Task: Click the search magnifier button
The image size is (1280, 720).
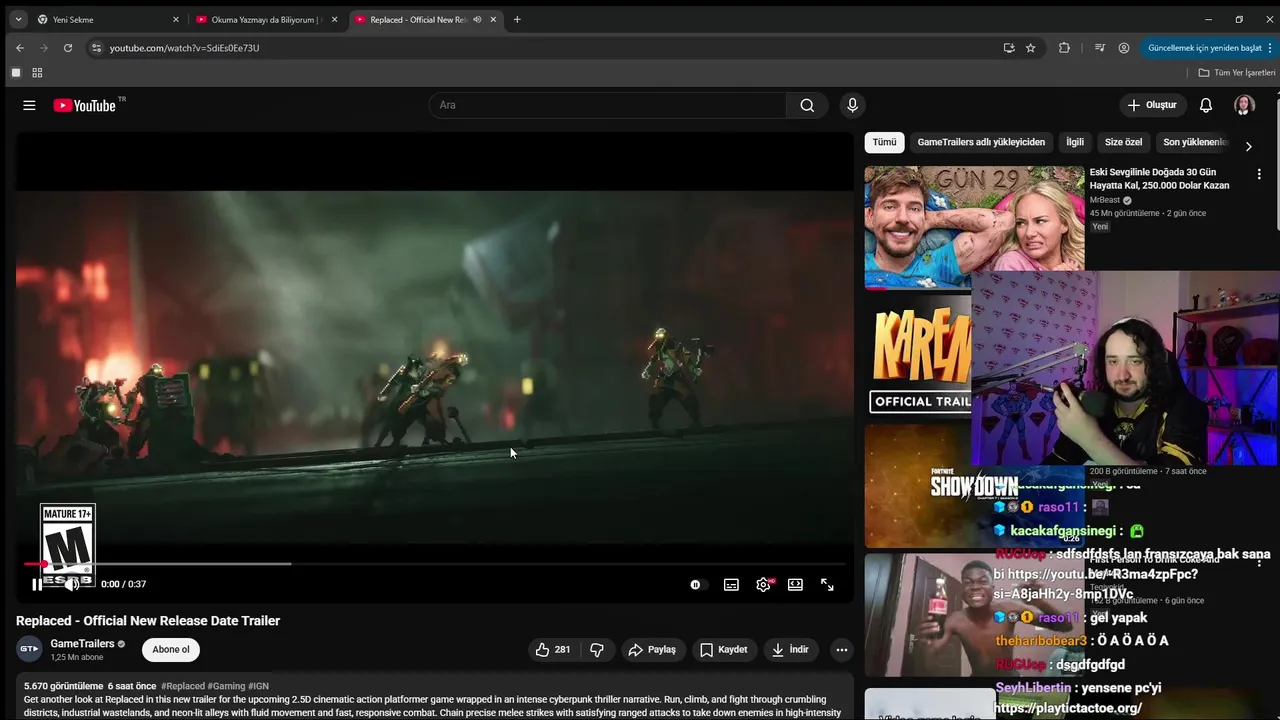Action: click(x=807, y=105)
